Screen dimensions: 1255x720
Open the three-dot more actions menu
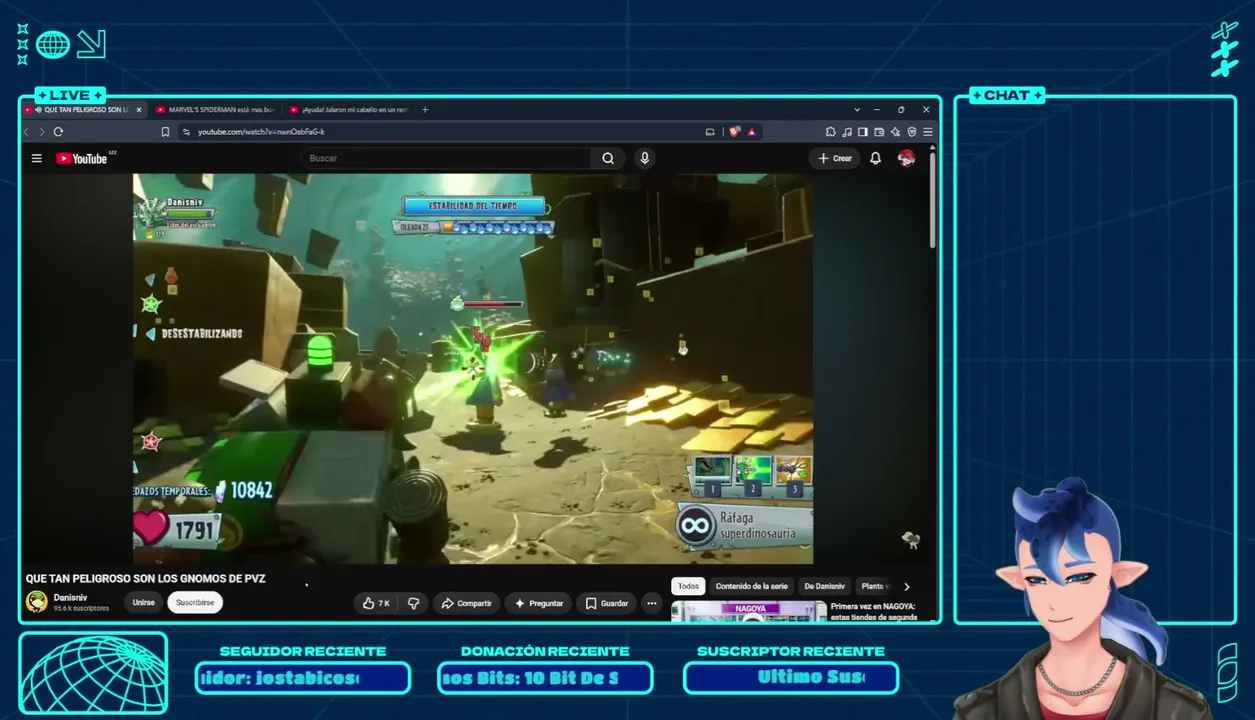(652, 603)
